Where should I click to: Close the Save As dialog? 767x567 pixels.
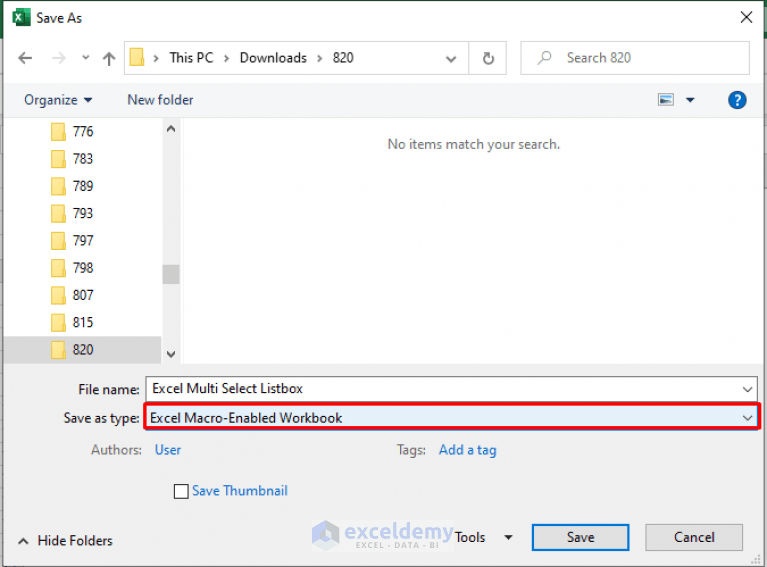coord(746,18)
